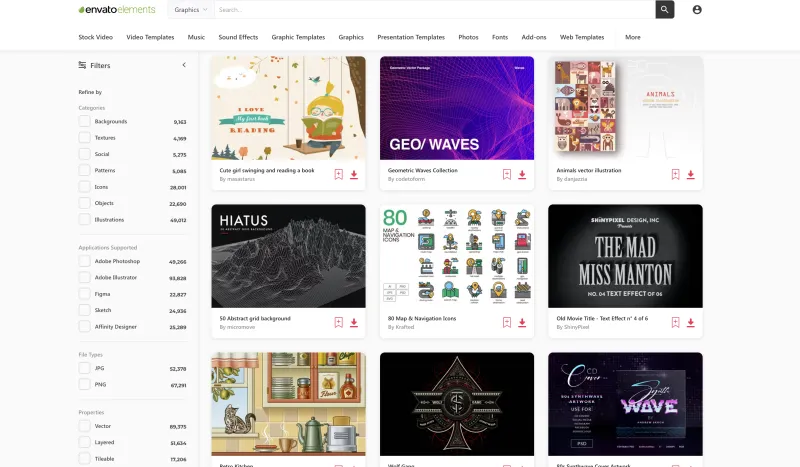Bookmark Cute girl swinging and reading a book
Screen dimensions: 800x467
pyautogui.click(x=338, y=175)
